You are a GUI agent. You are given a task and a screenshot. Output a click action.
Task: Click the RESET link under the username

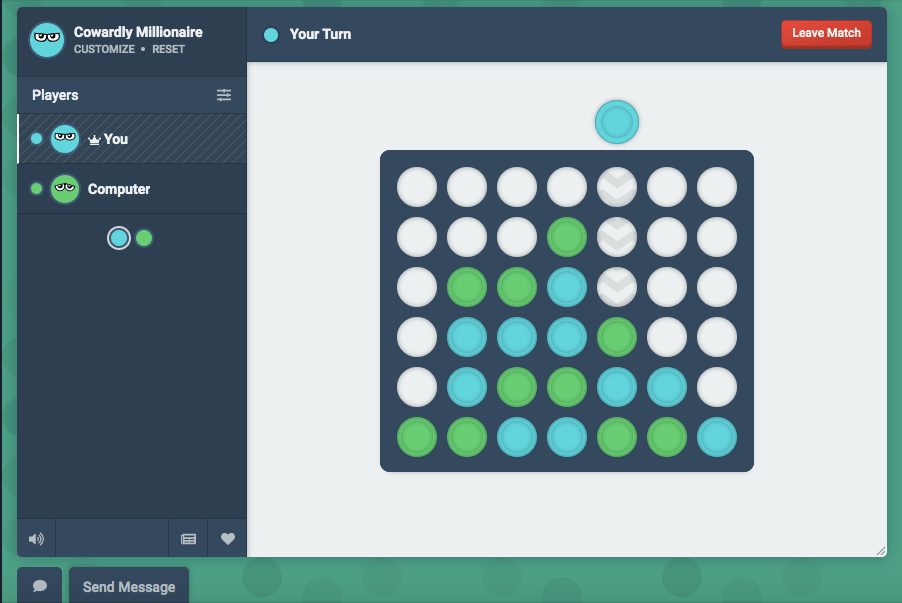(168, 49)
